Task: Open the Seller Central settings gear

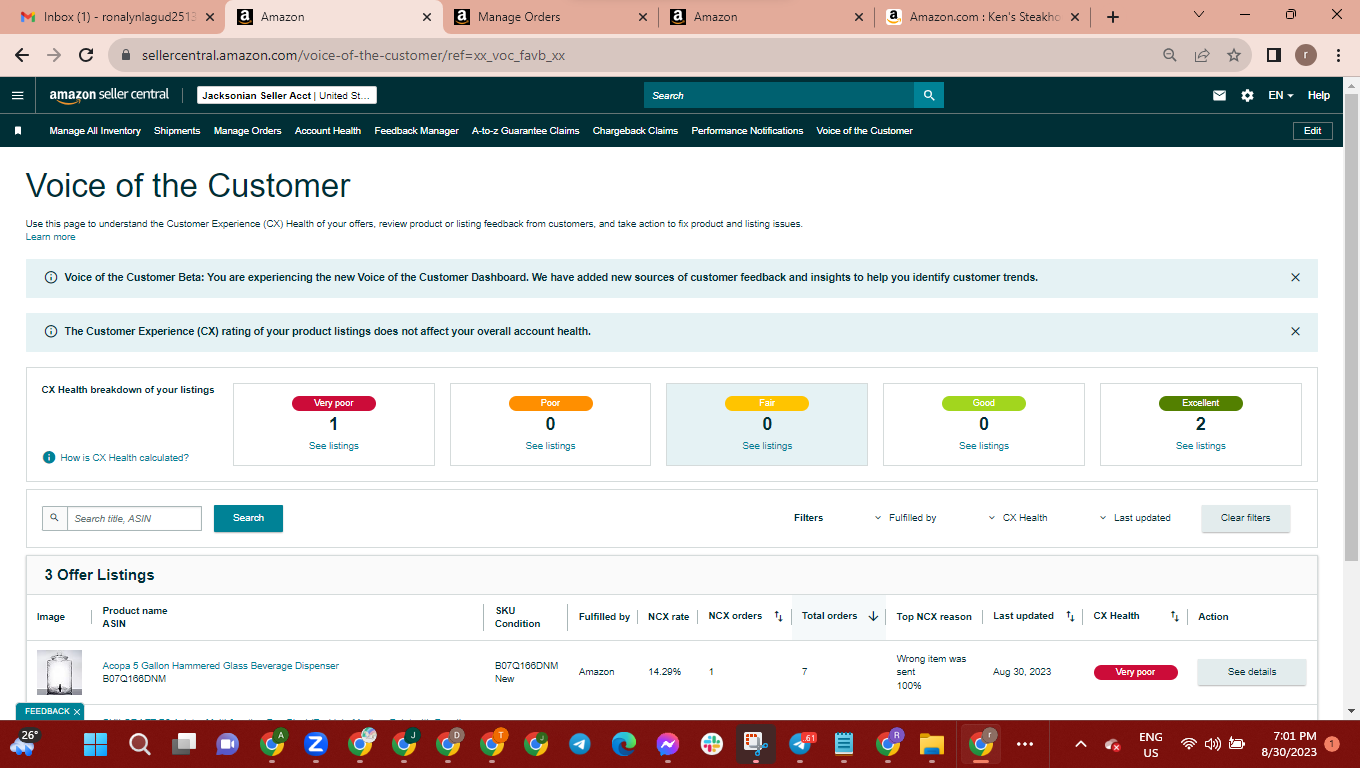Action: [1247, 95]
